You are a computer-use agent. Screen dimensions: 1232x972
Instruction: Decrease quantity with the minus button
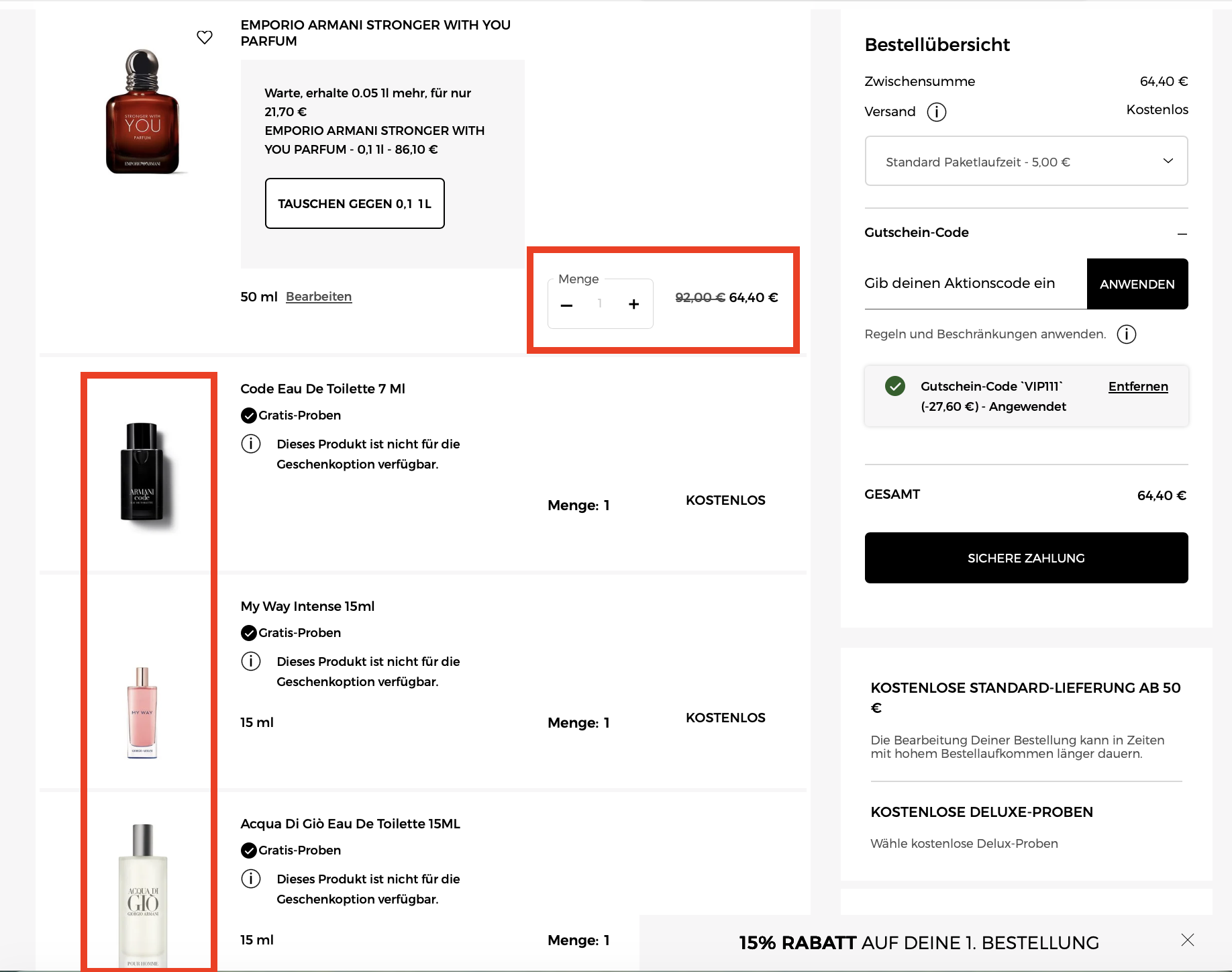tap(566, 305)
